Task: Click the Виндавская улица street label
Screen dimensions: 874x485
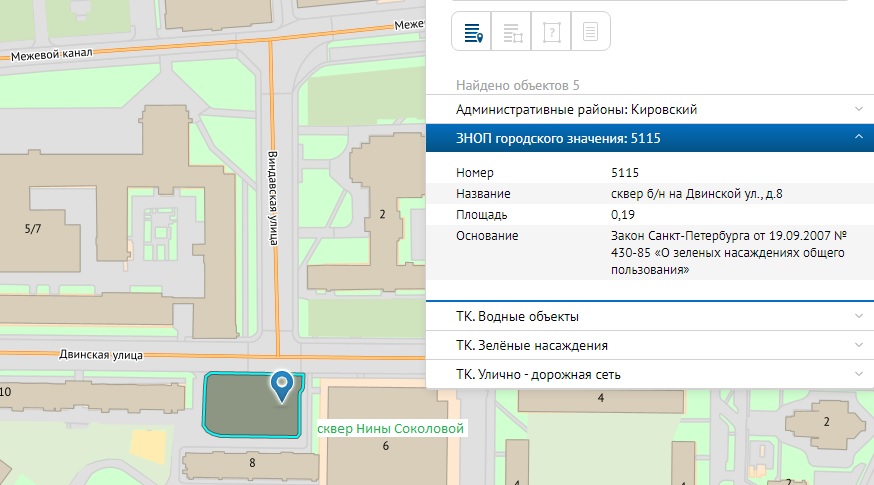Action: click(272, 197)
